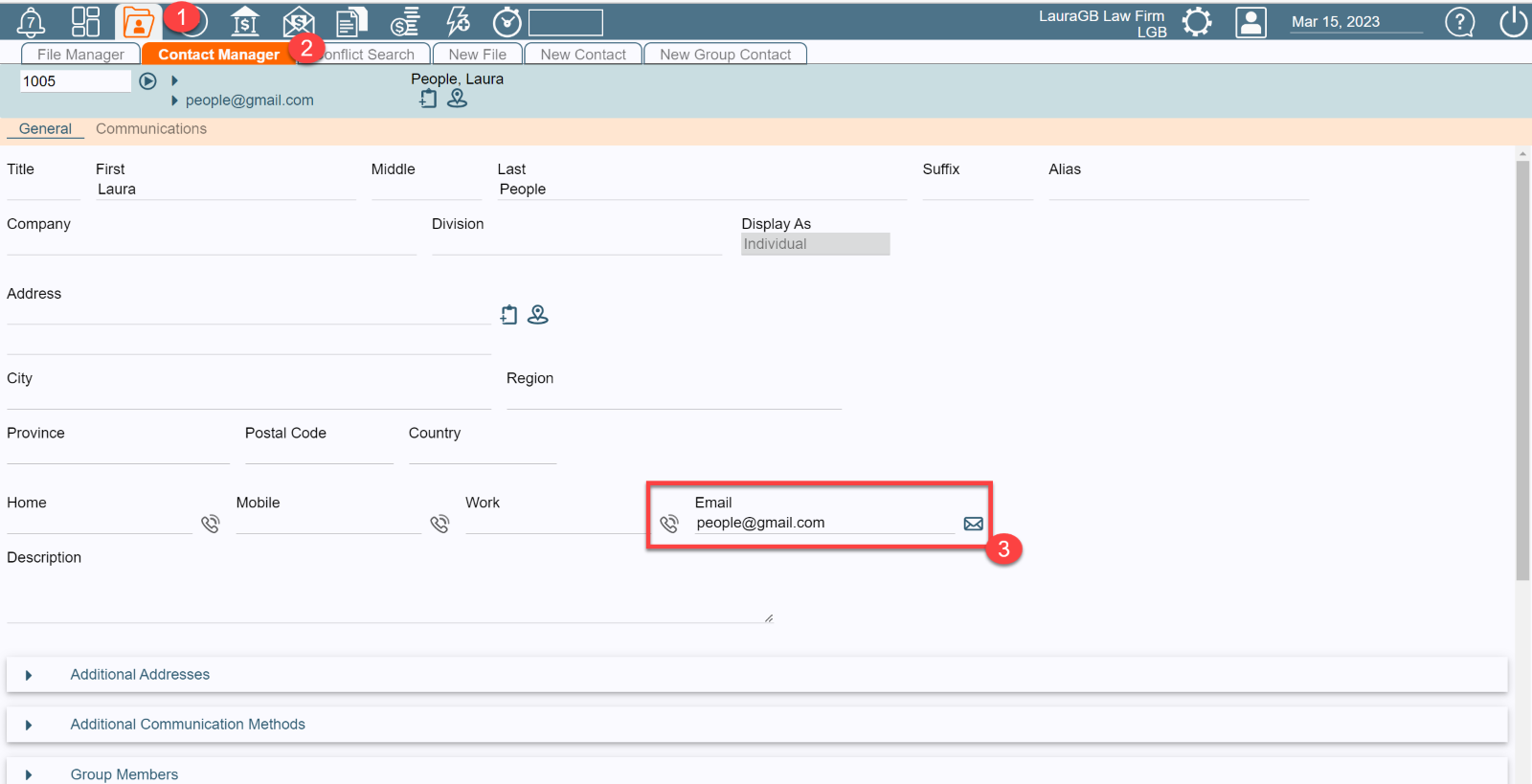Click the Company field

tap(212, 244)
